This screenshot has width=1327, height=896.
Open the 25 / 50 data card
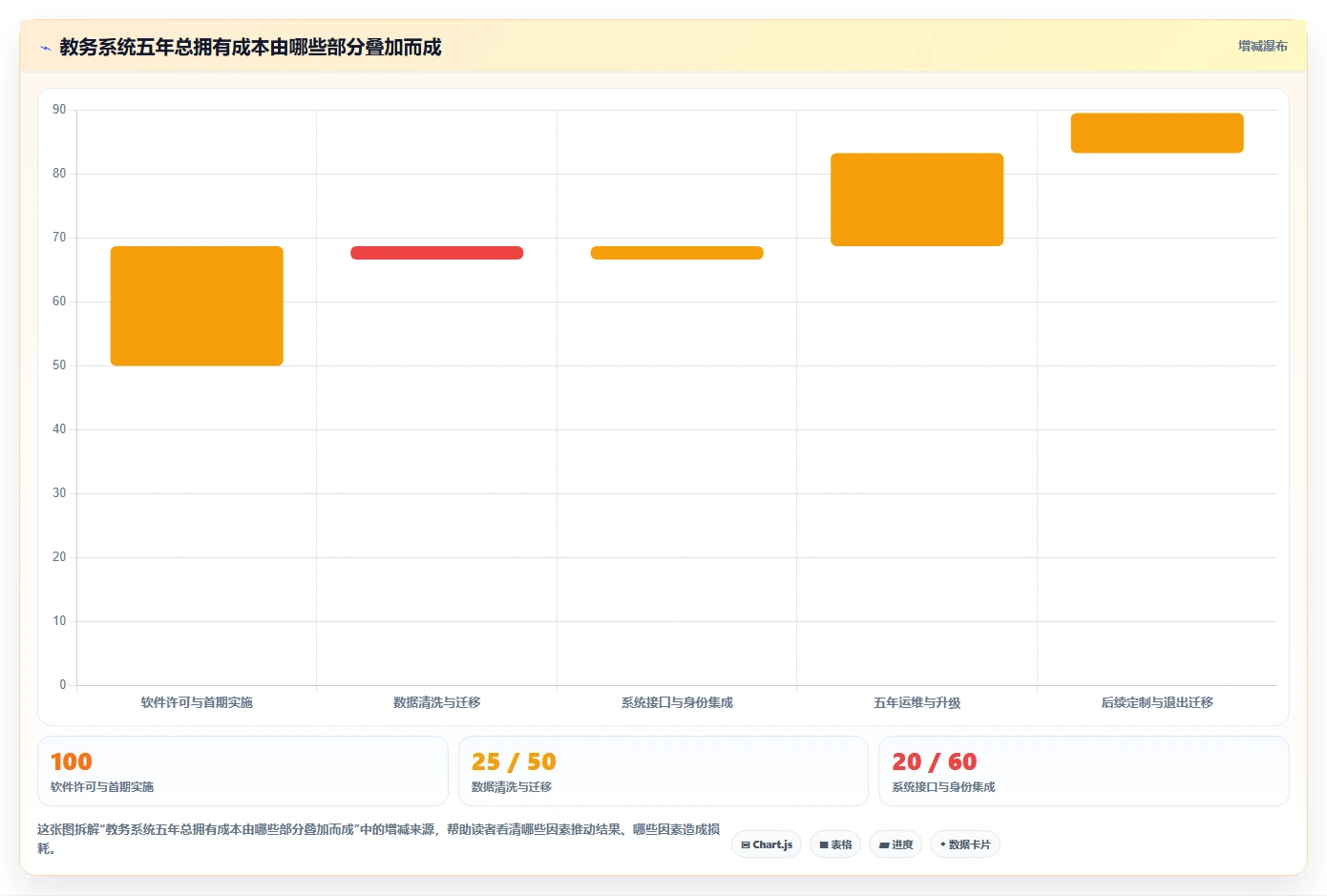pos(663,771)
